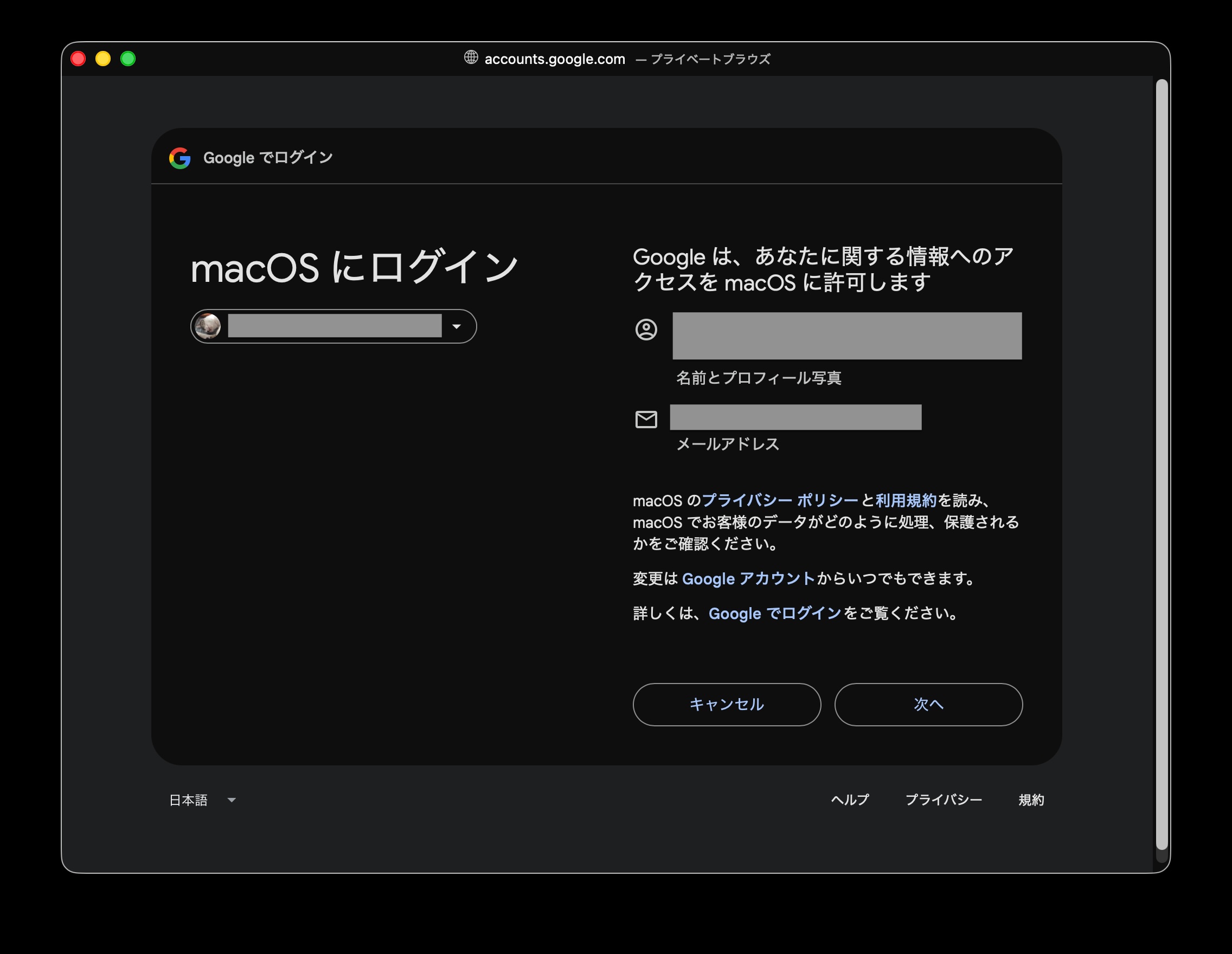Screen dimensions: 1232x954
Task: Expand the account chooser dropdown arrow
Action: tap(457, 326)
